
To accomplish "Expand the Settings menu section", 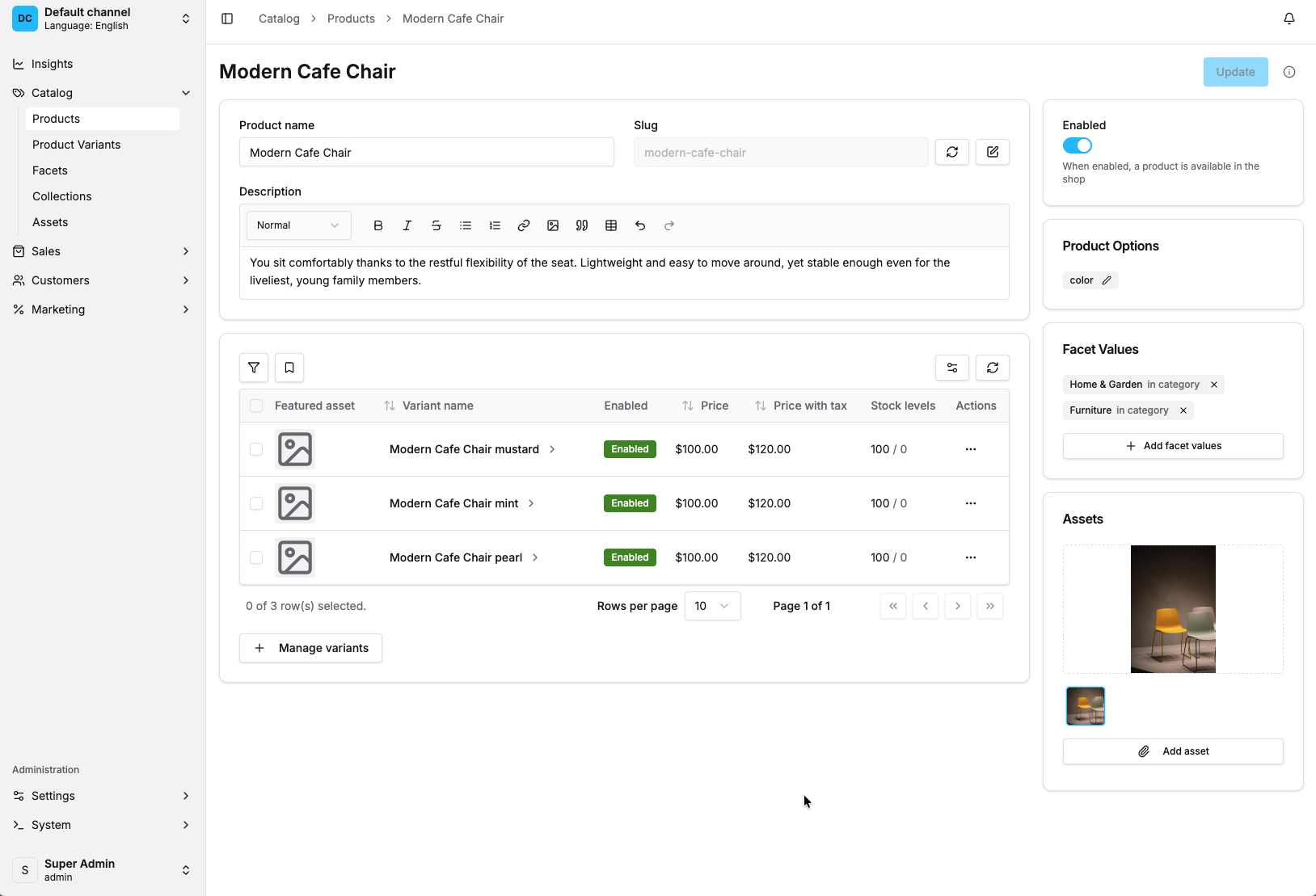I will point(103,796).
